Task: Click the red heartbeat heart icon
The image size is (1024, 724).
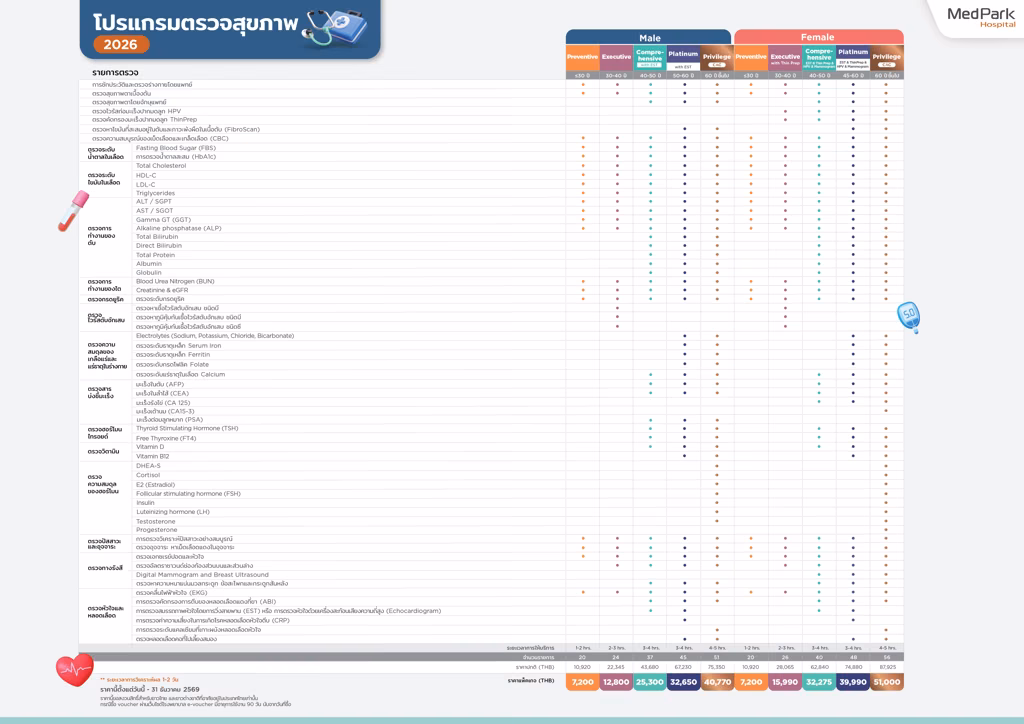Action: pos(74,670)
